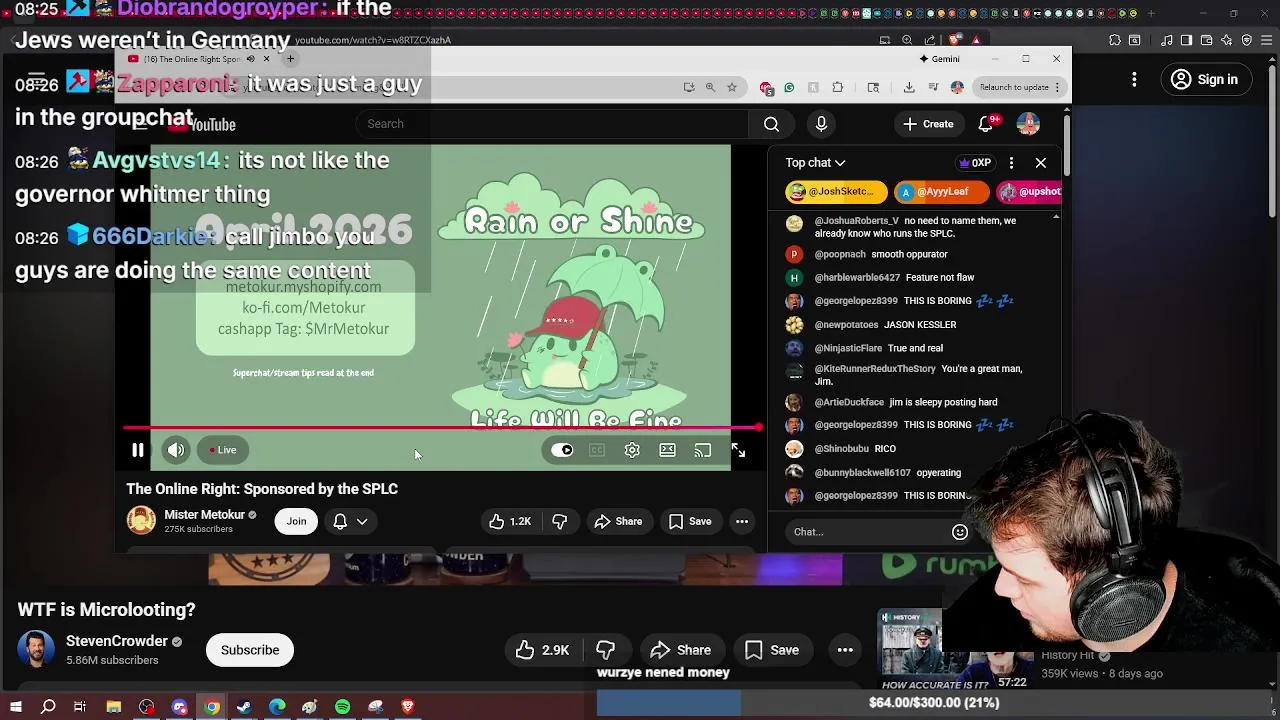The image size is (1280, 720).
Task: Bookmark this page with the star icon
Action: click(x=732, y=87)
